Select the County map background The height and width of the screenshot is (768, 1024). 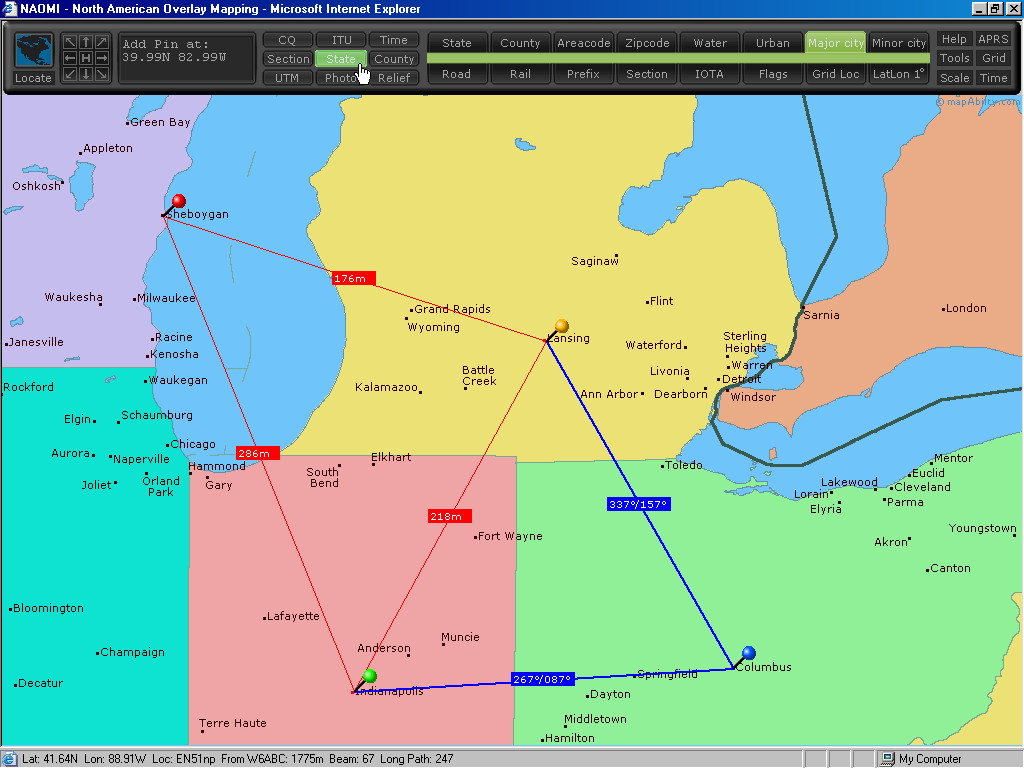tap(394, 59)
